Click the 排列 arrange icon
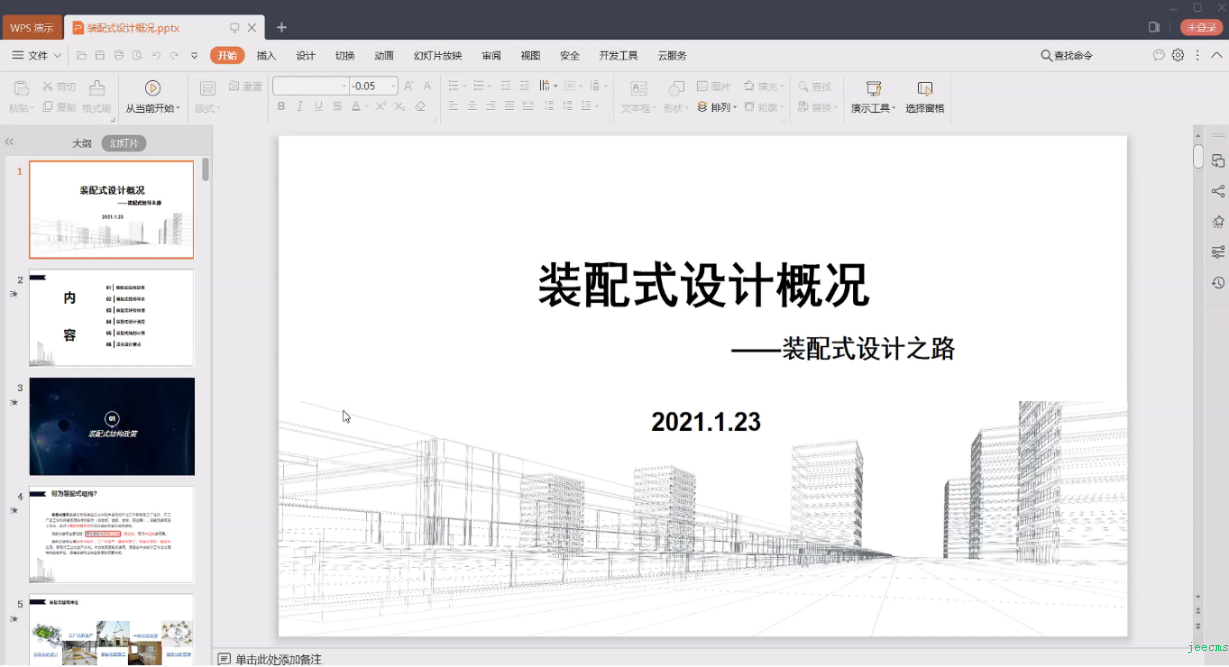Screen dimensions: 1229x667 (x=718, y=107)
